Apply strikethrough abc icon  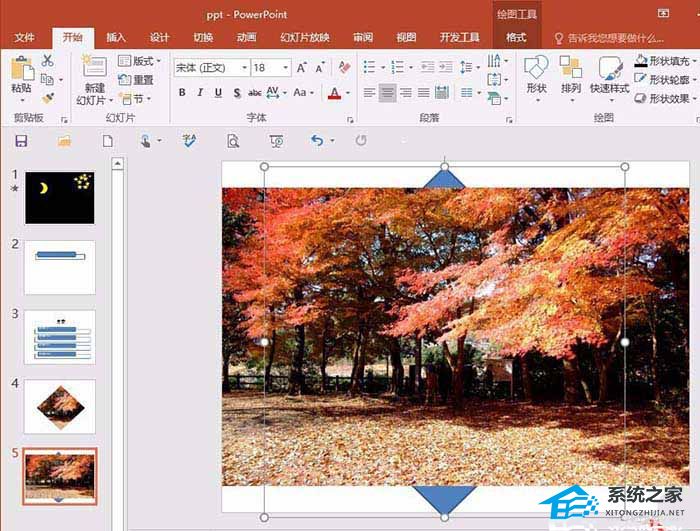[x=254, y=93]
